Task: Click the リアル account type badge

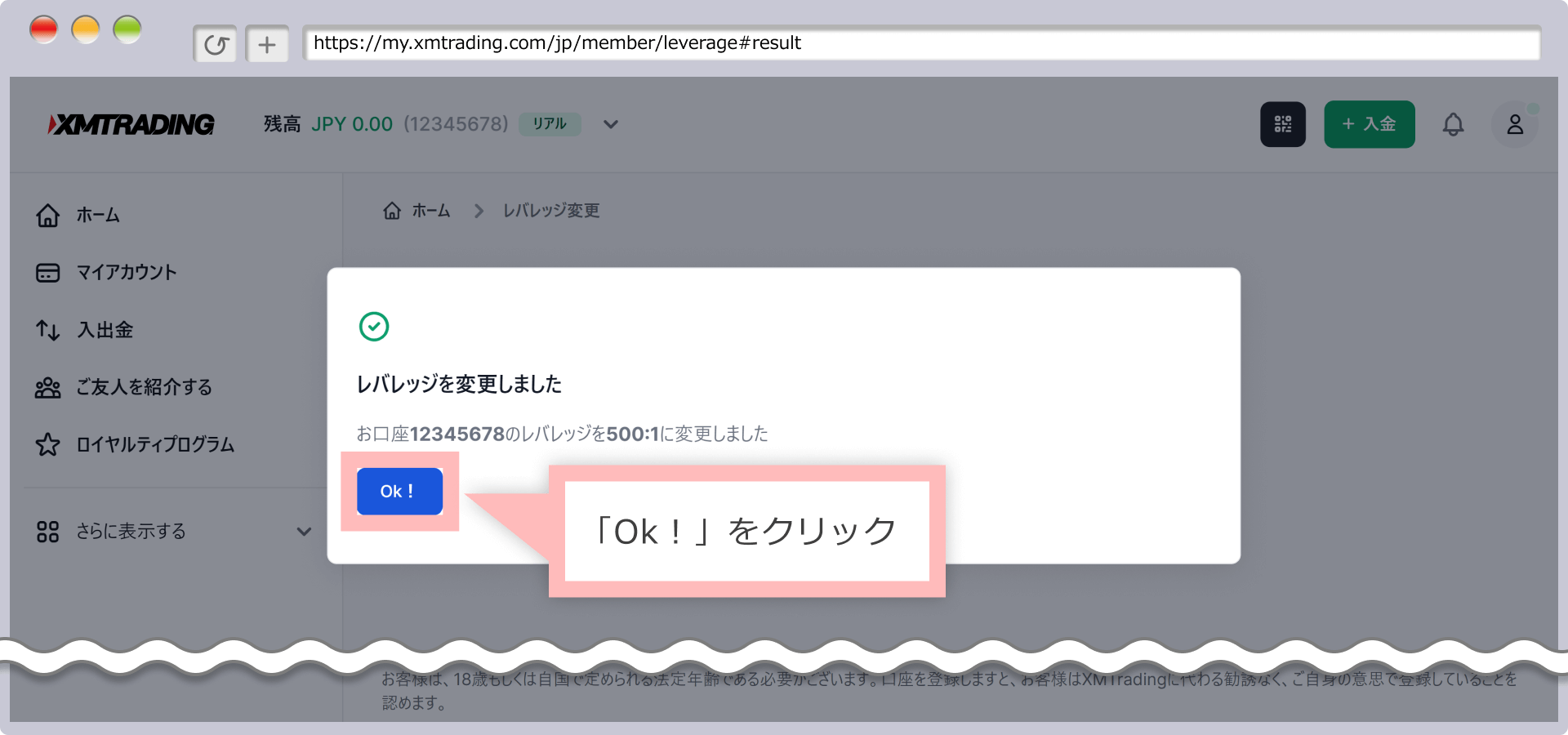Action: tap(550, 124)
